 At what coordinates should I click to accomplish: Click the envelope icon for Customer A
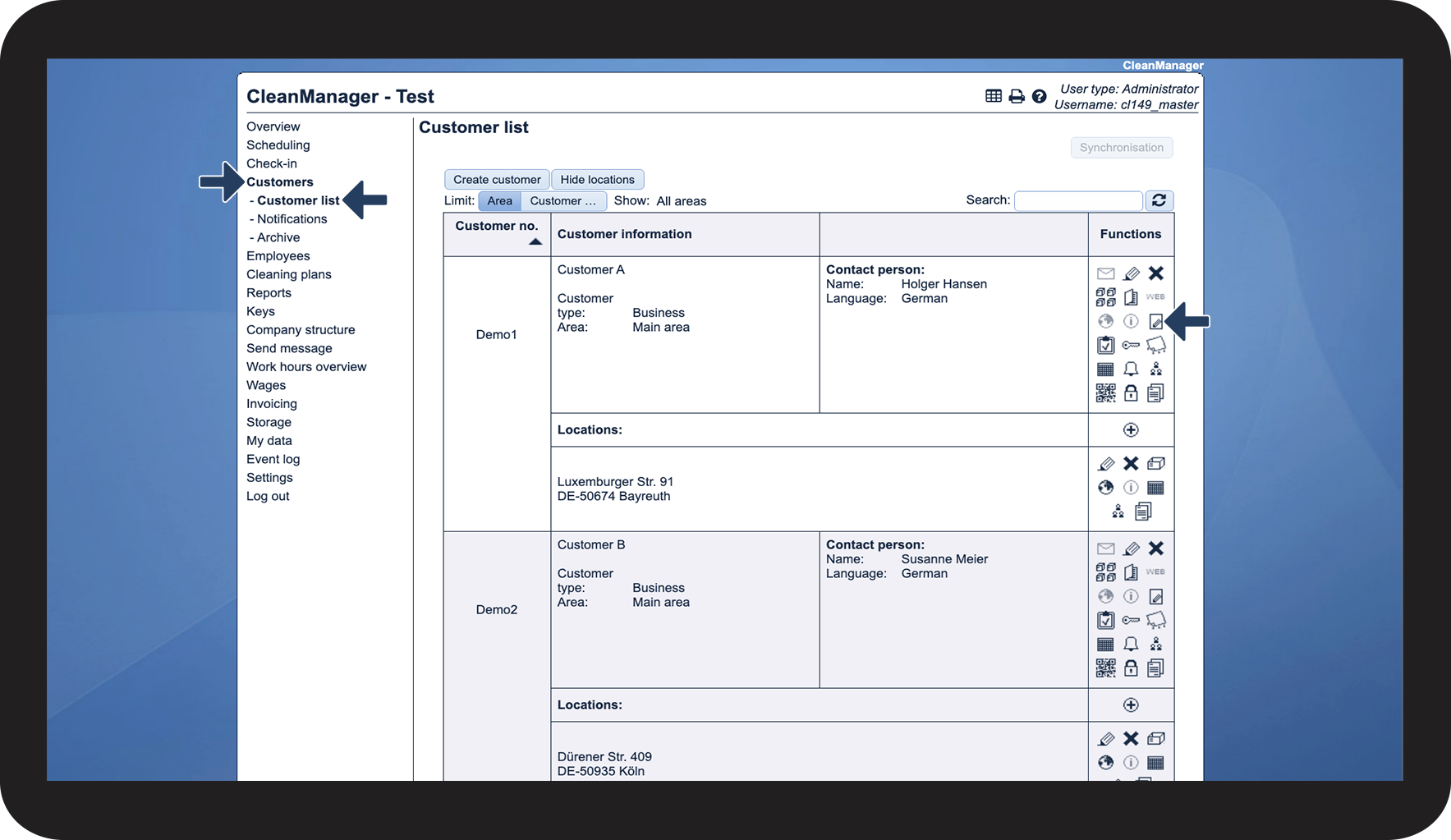coord(1106,273)
